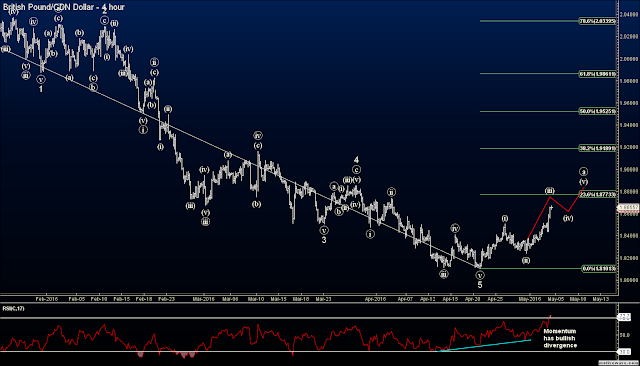Click the RSI indicator label in lower pane

click(13, 308)
